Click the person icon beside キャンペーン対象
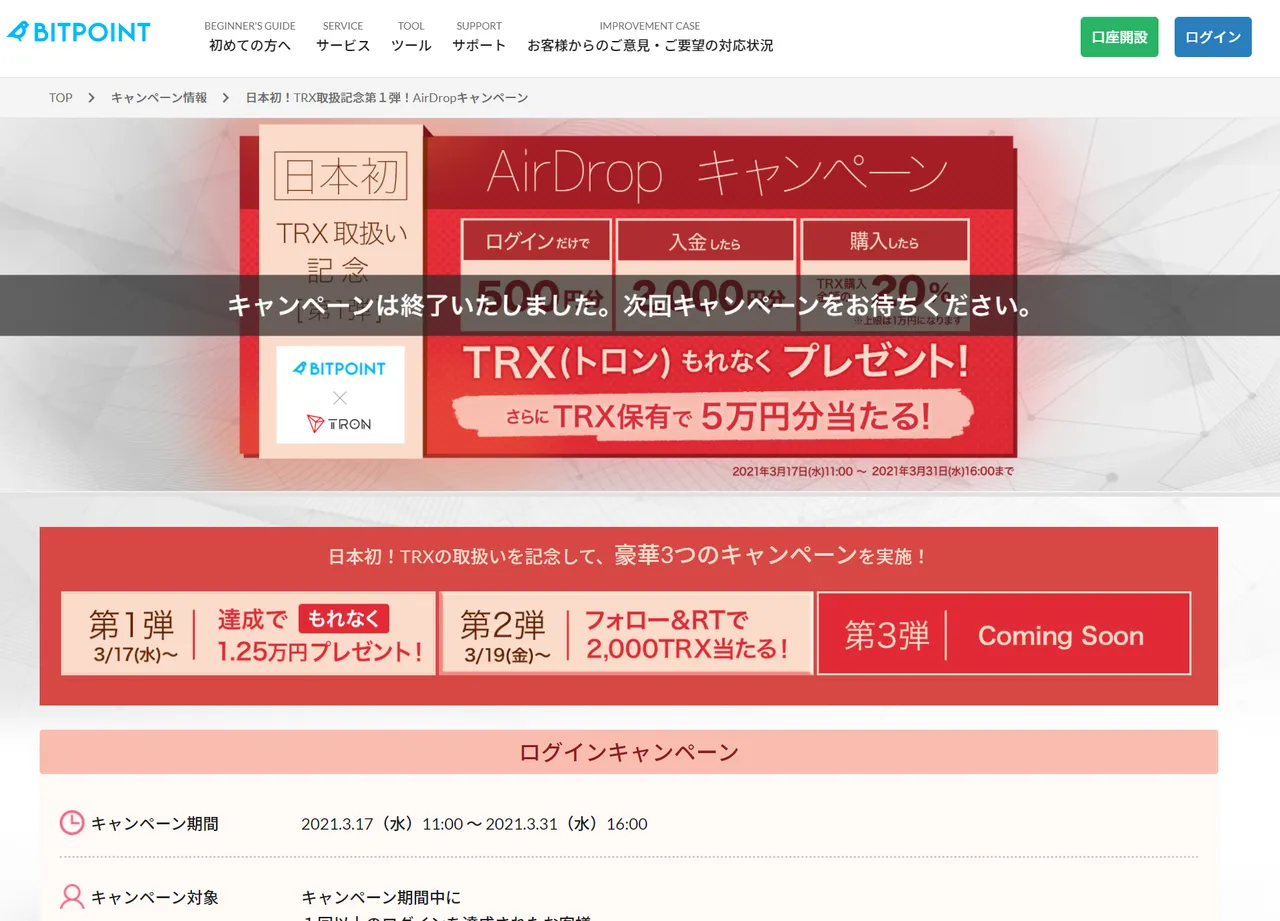Viewport: 1280px width, 921px height. click(x=72, y=896)
